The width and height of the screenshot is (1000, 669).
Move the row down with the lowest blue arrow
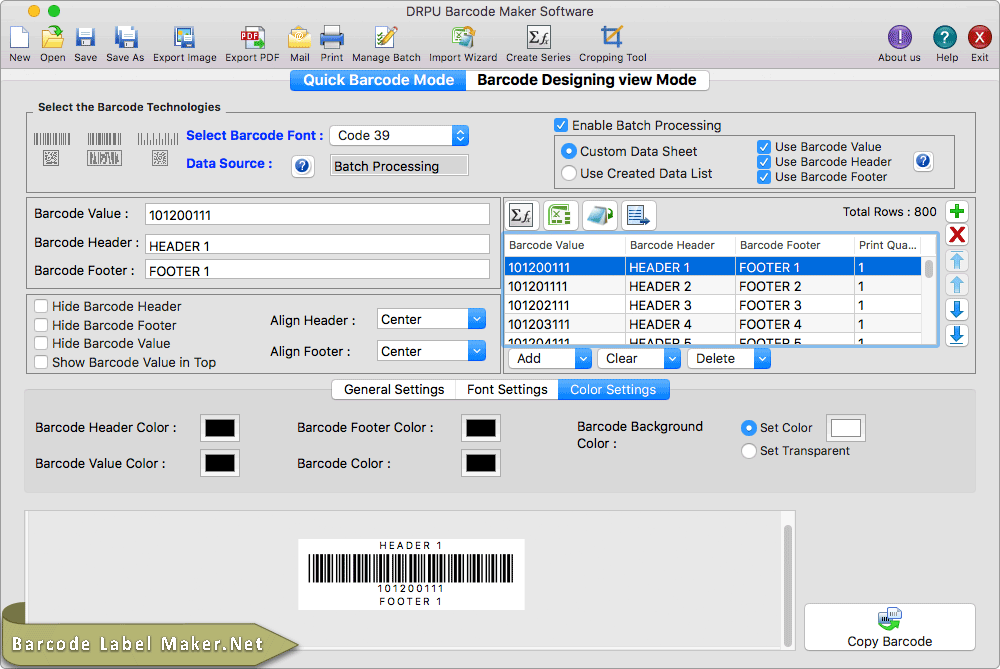957,335
